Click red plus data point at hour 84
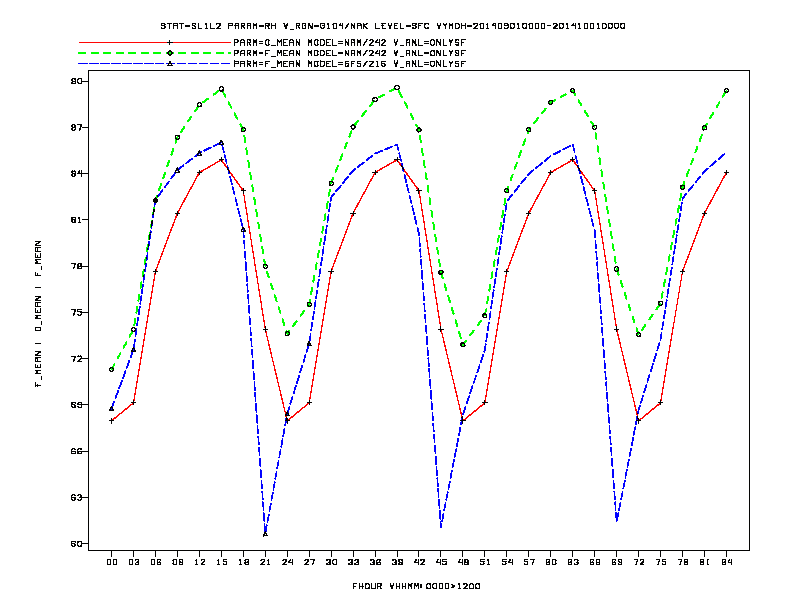 coord(726,173)
